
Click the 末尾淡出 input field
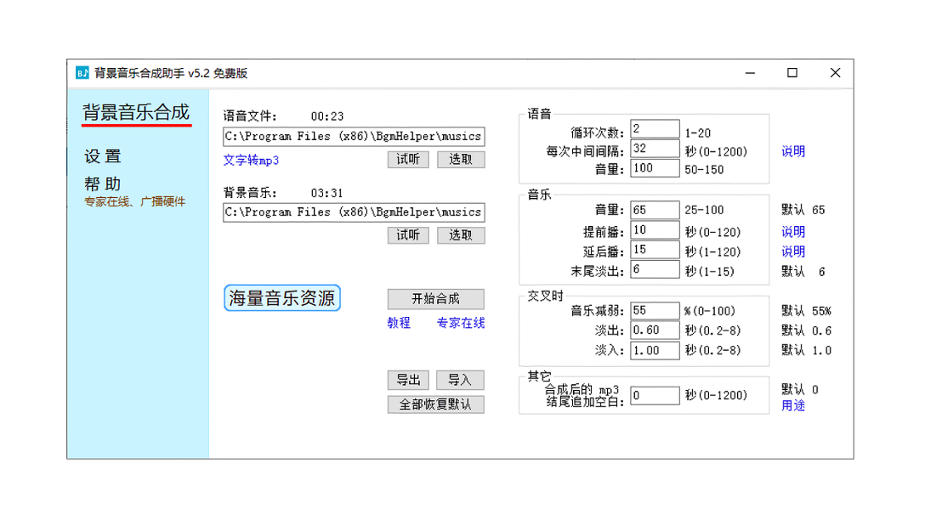[x=655, y=269]
